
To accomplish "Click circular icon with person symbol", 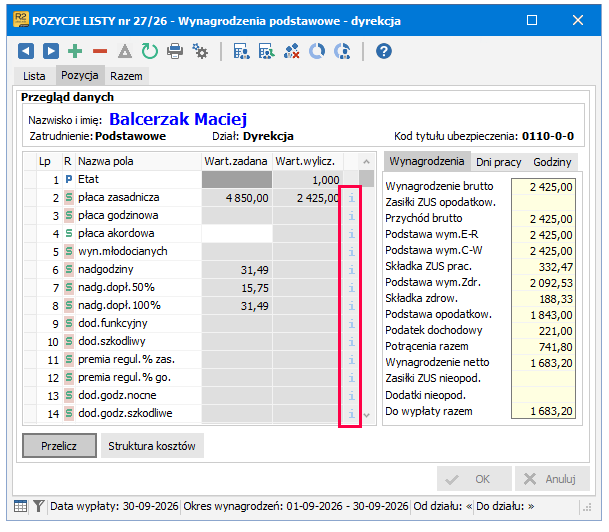I will point(342,51).
